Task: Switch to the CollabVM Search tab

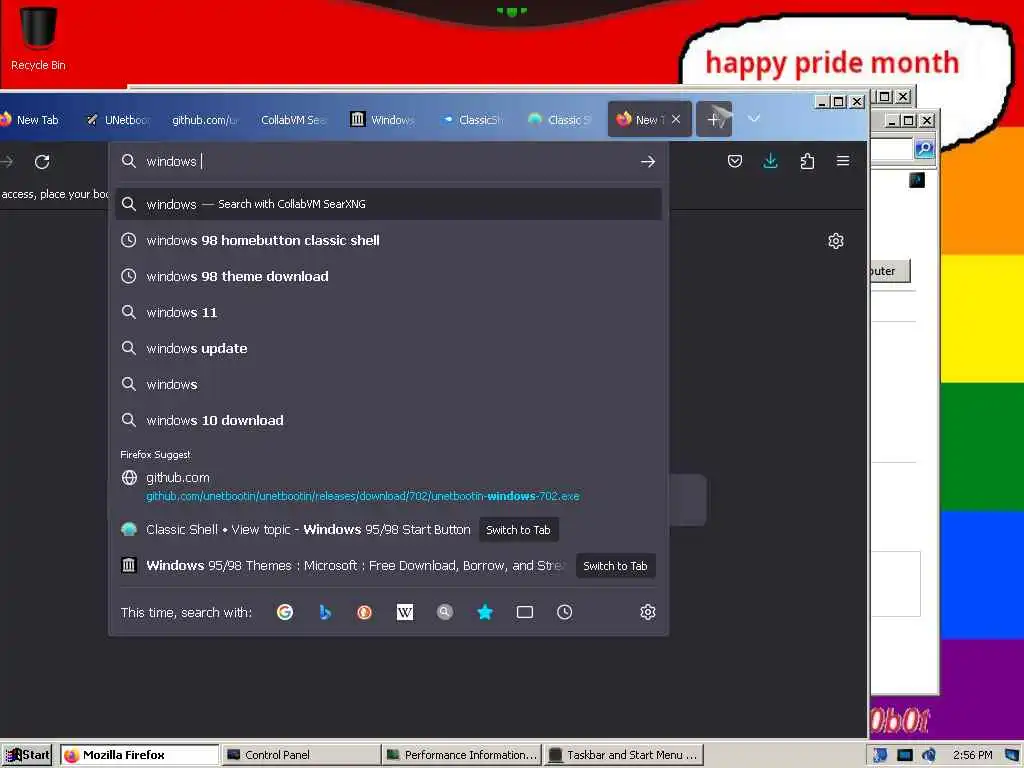Action: coord(293,120)
